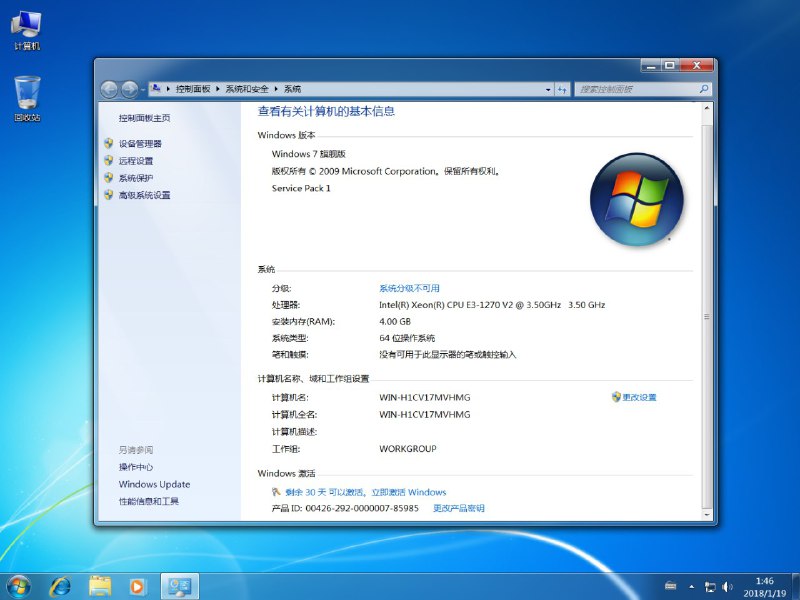Image resolution: width=800 pixels, height=600 pixels.
Task: Activate Windows now via 30-day link
Action: pos(365,492)
